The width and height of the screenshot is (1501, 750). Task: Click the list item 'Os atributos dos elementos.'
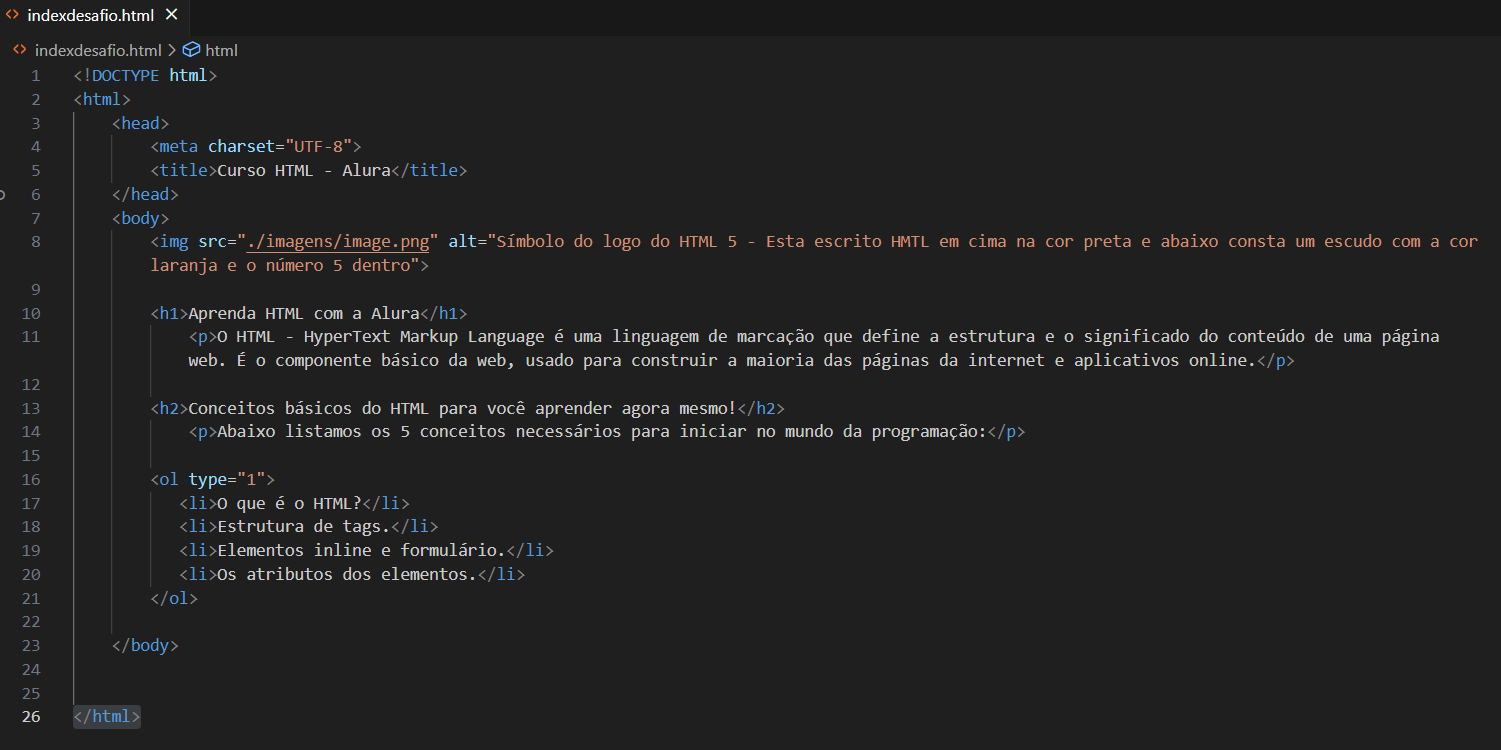point(348,575)
